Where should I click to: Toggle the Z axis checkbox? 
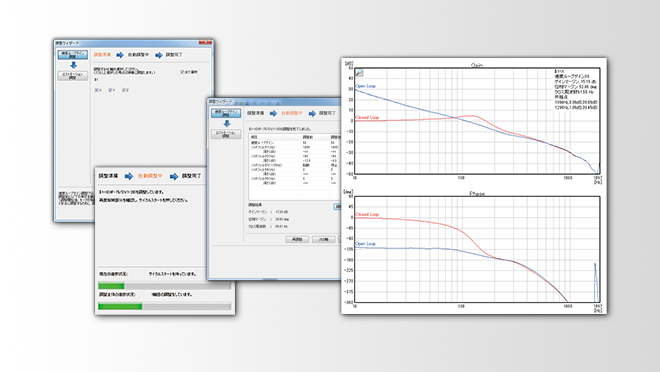point(125,90)
